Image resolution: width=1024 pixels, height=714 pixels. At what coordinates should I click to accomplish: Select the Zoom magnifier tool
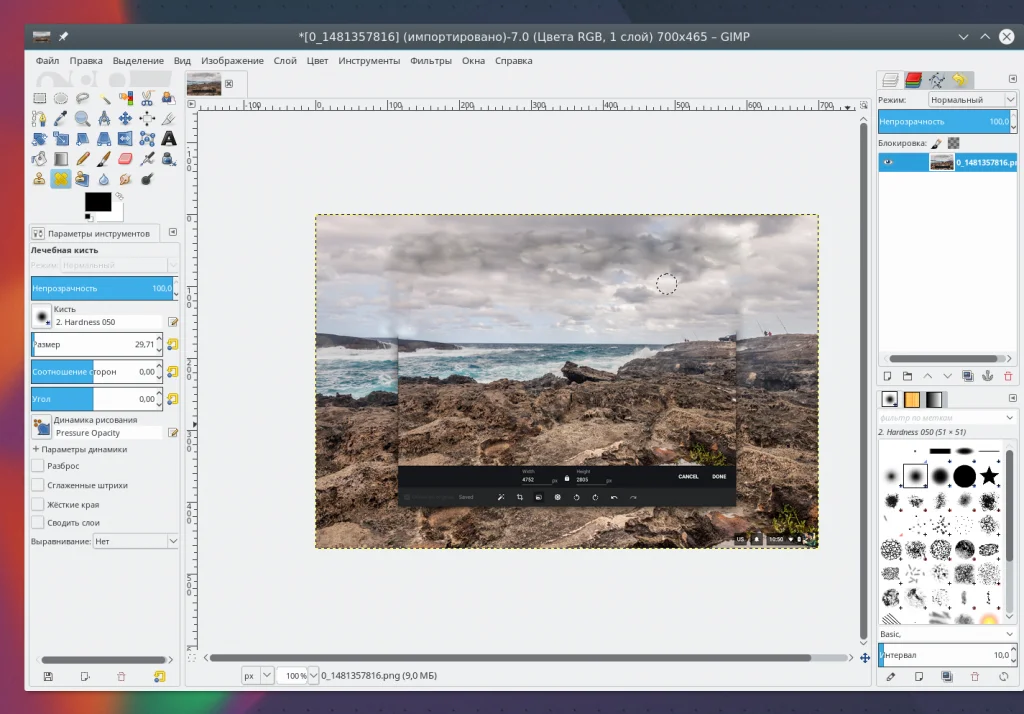83,118
